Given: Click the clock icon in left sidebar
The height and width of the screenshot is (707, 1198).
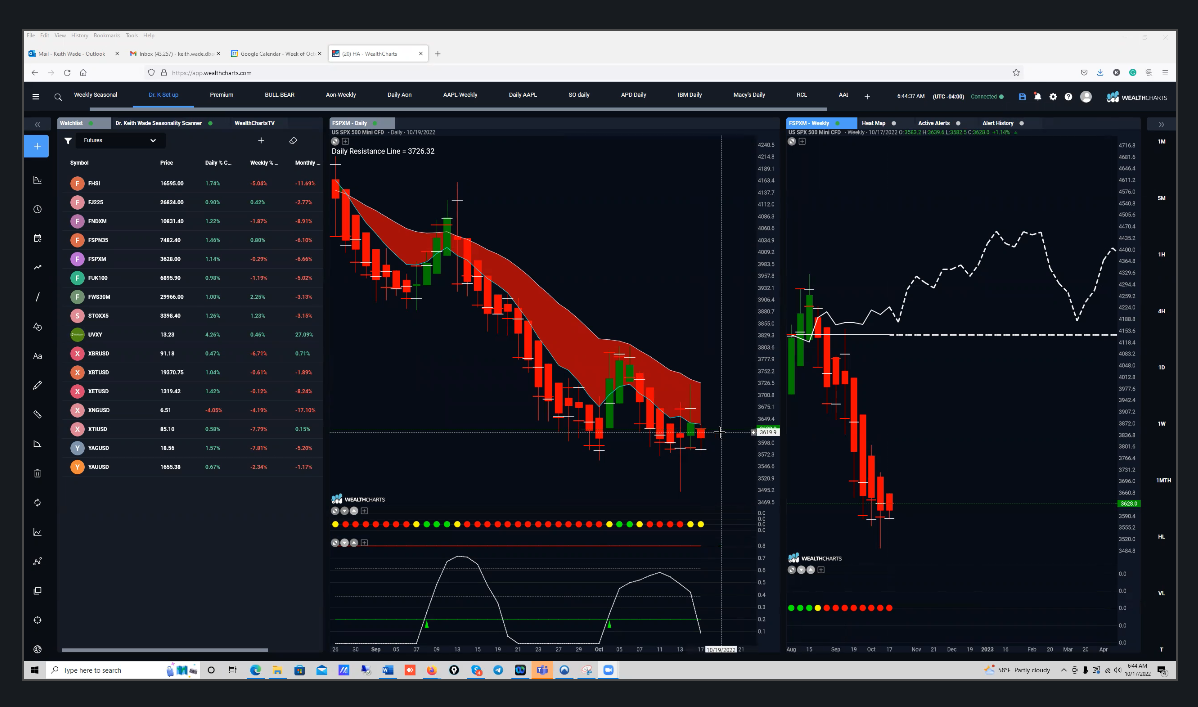Looking at the screenshot, I should (x=37, y=209).
